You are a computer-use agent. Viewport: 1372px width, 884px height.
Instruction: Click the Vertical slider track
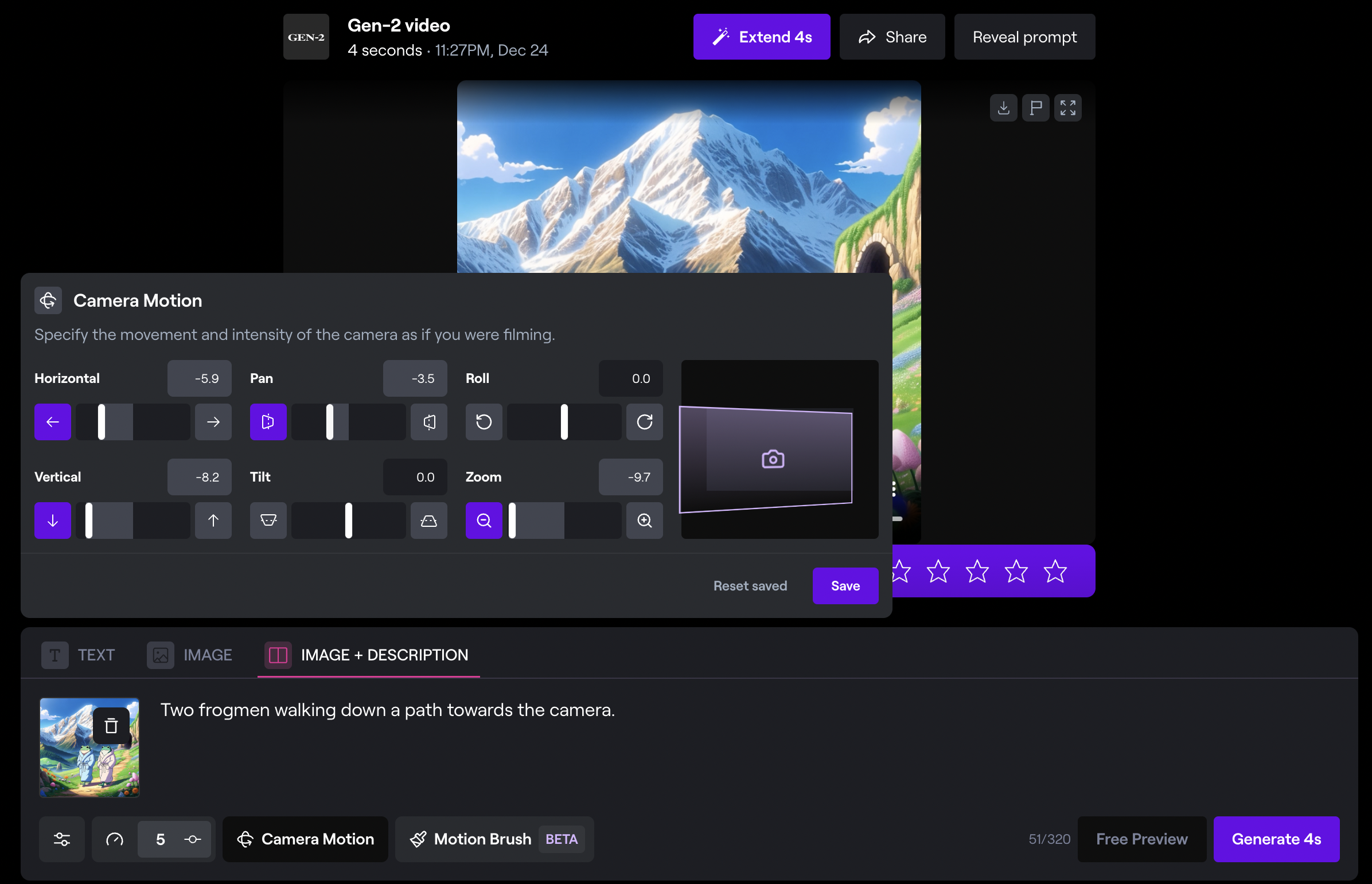click(x=132, y=521)
